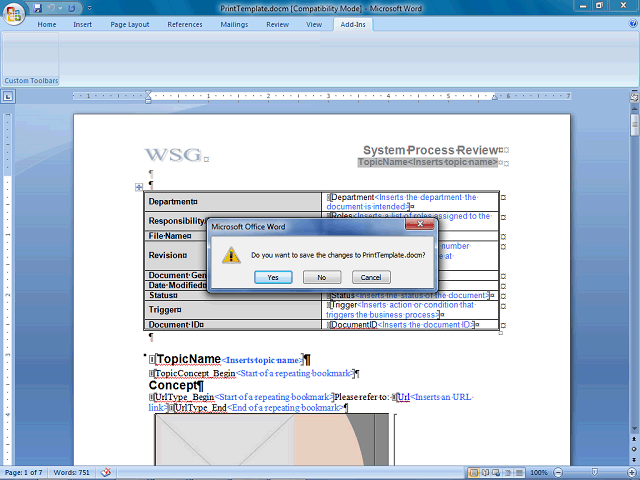Click the TopicConcept_Begin bookmark text
Screen dimensions: 640x480
196,373
